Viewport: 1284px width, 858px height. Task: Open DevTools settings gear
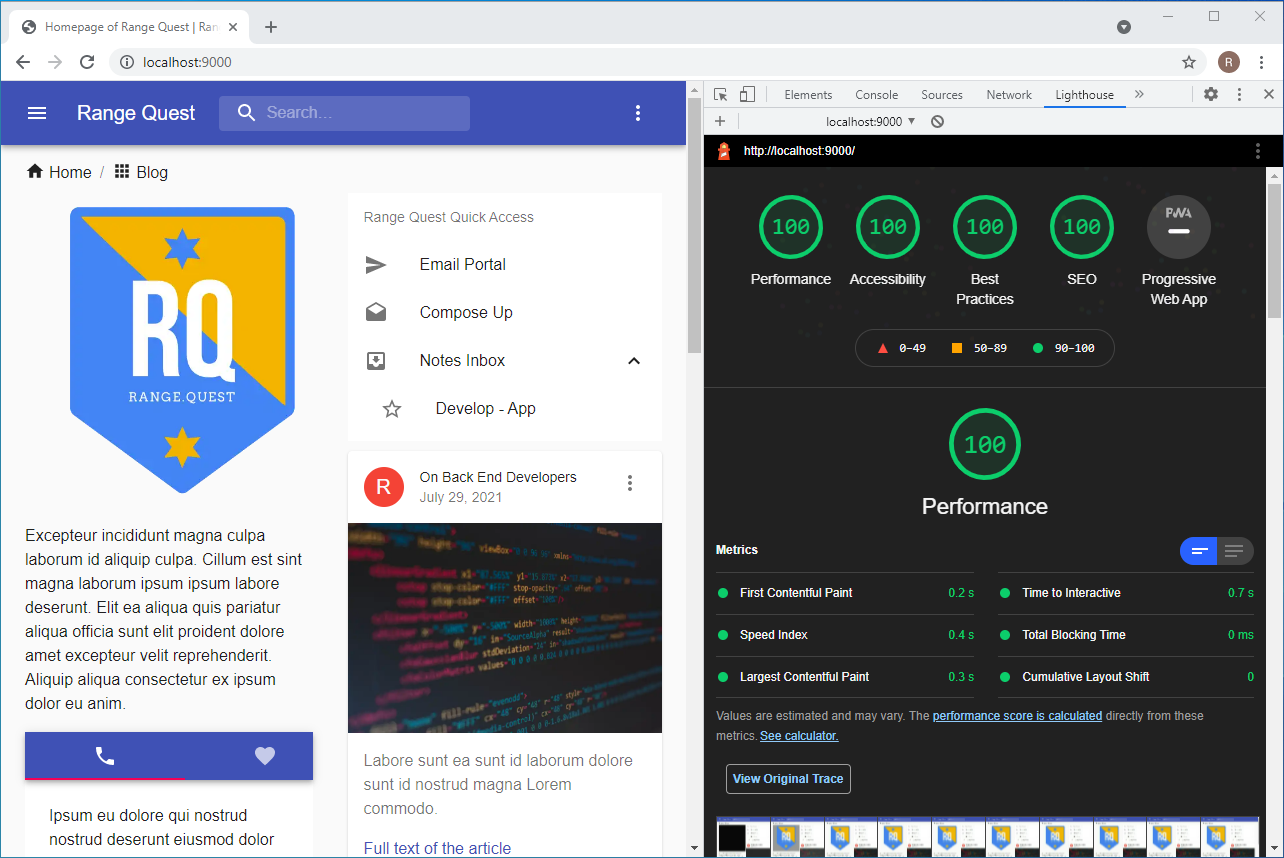pos(1211,95)
